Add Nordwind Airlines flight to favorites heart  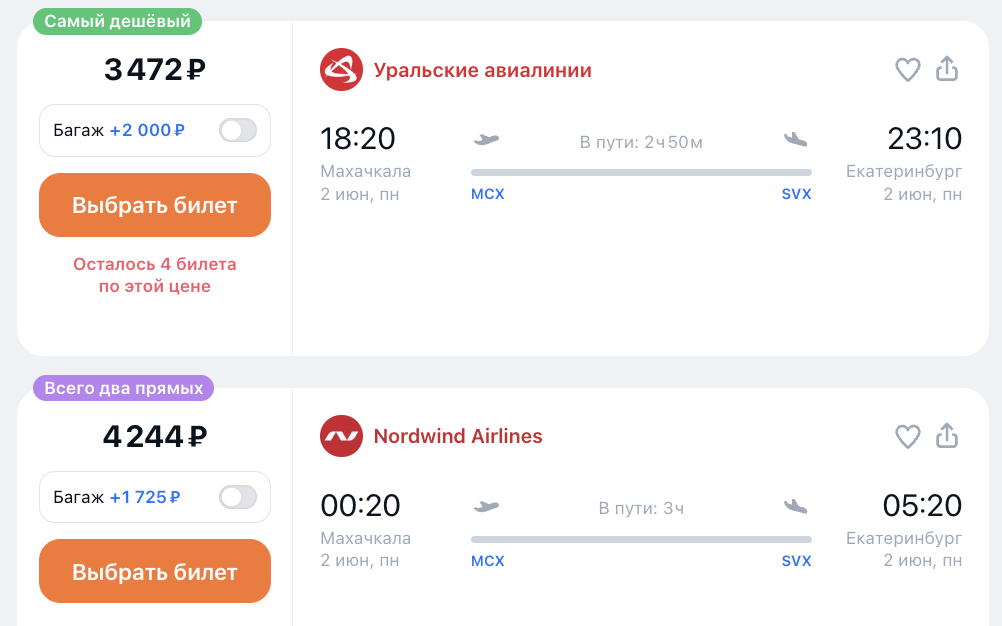coord(907,436)
